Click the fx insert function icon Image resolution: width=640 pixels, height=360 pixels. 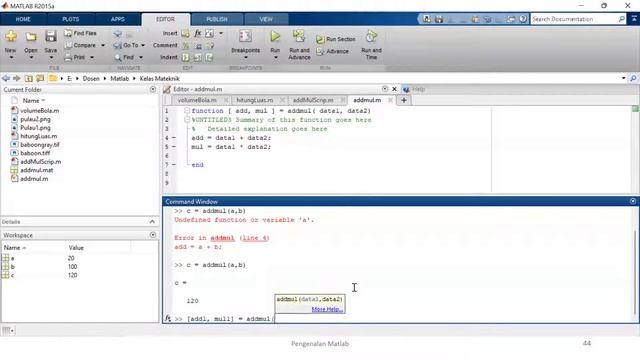(x=198, y=33)
